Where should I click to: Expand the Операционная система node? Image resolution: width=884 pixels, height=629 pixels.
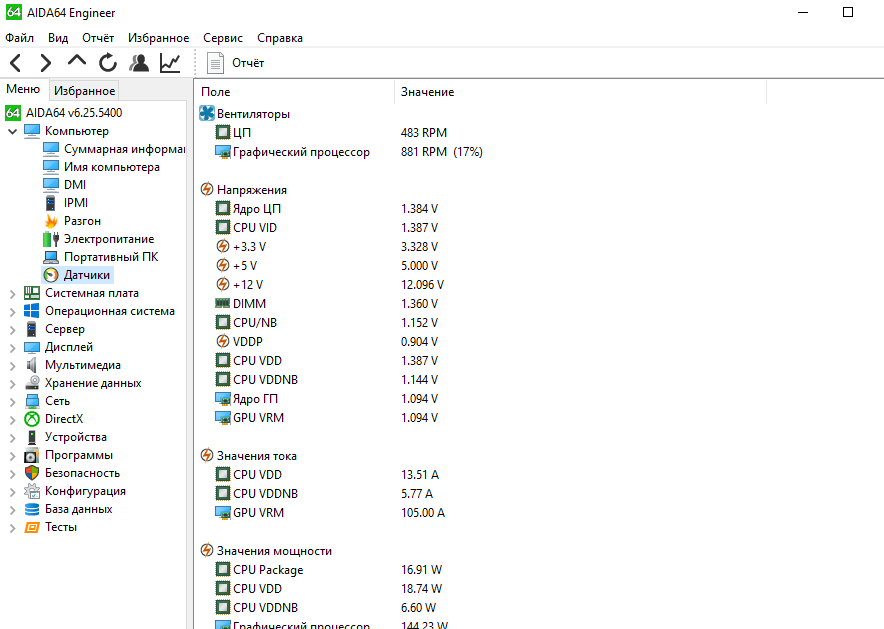[12, 312]
